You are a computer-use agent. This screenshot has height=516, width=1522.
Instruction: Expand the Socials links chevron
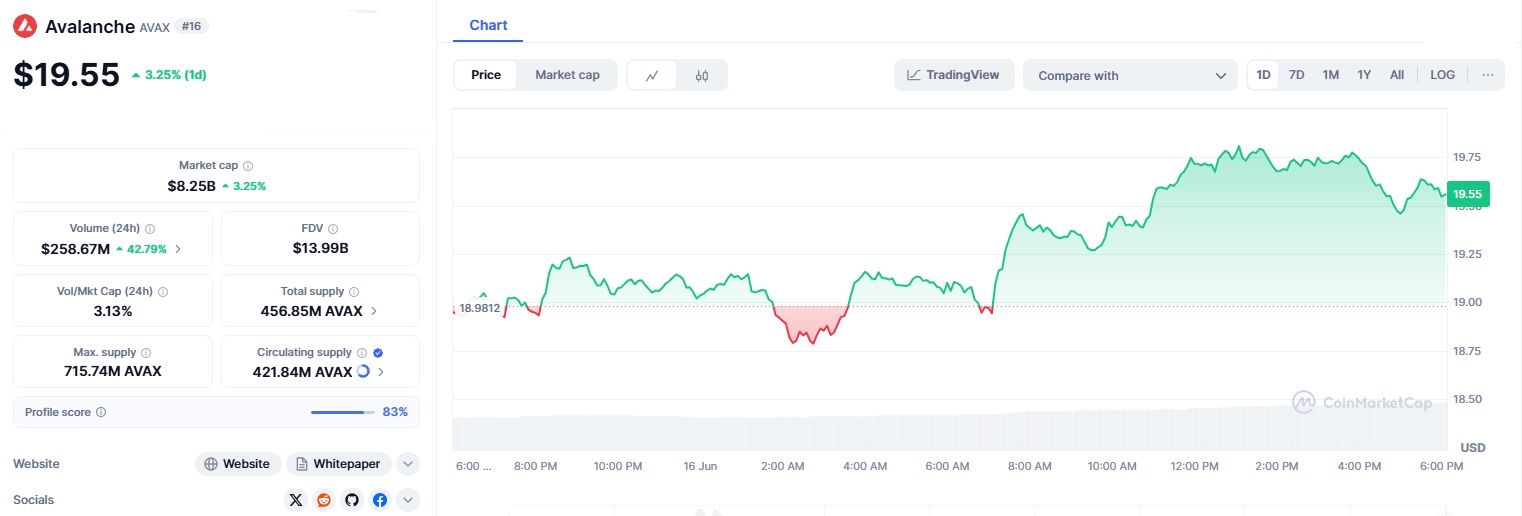pyautogui.click(x=407, y=500)
